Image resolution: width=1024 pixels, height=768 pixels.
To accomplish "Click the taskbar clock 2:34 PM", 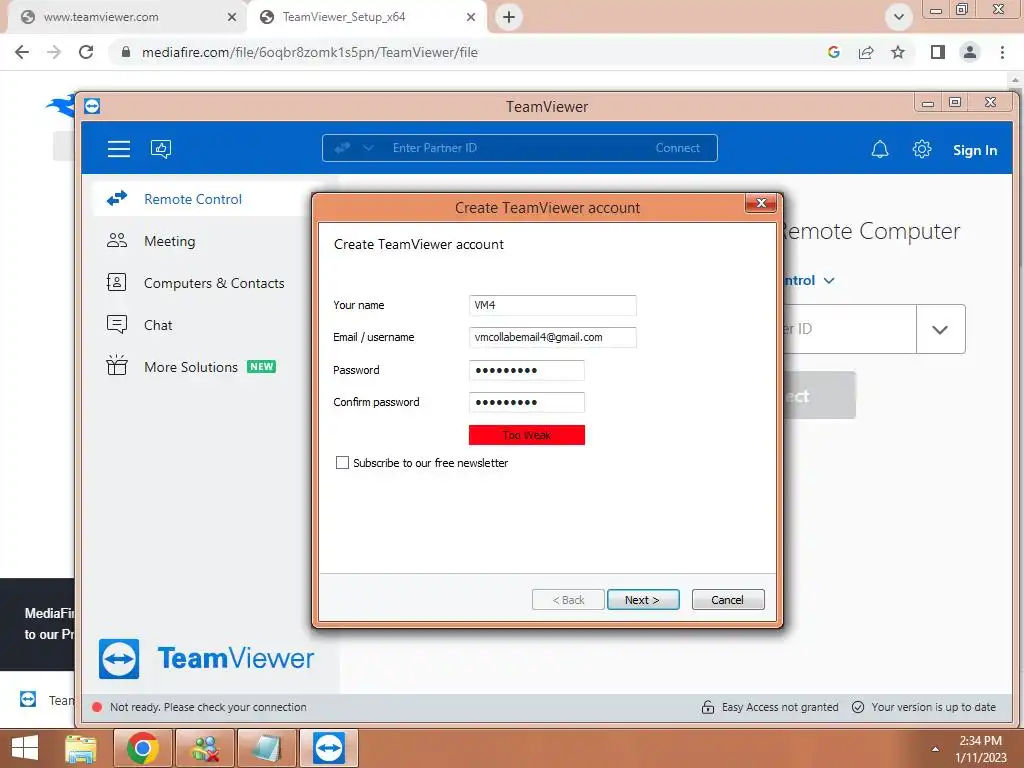I will (980, 741).
